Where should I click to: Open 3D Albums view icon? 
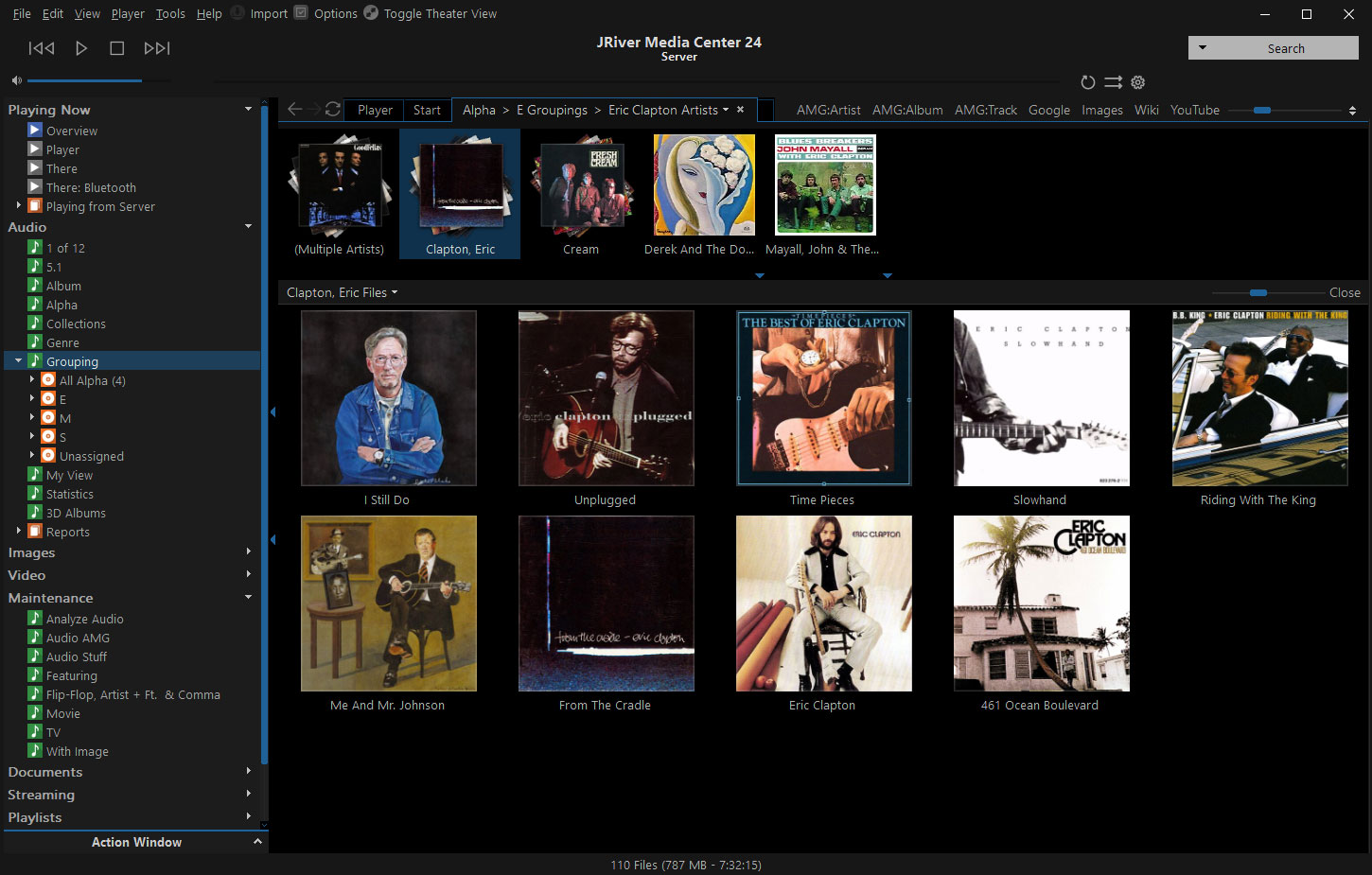[x=35, y=512]
